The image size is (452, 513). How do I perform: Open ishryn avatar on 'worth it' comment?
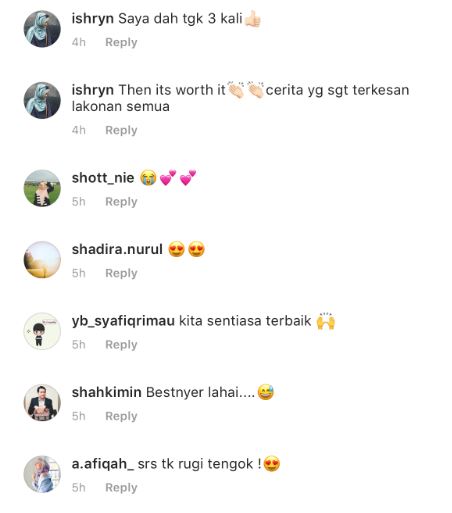pos(42,100)
